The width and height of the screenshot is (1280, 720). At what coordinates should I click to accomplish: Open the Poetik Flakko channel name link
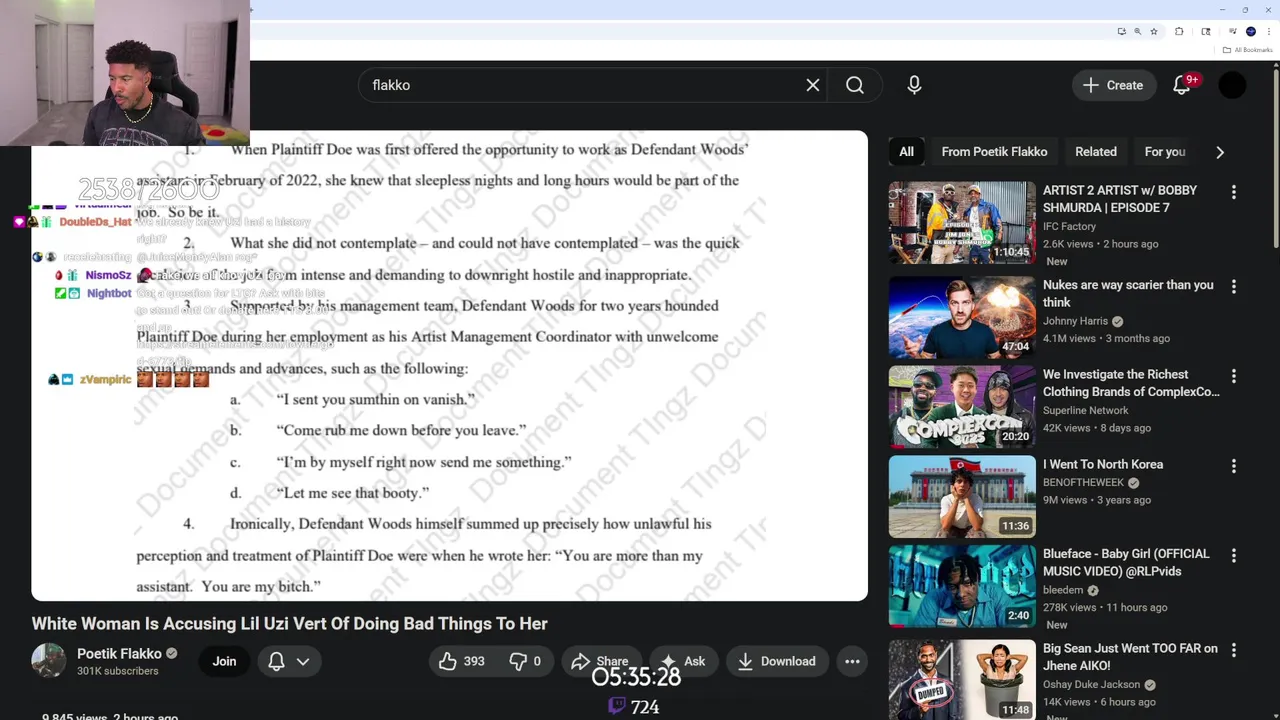pyautogui.click(x=119, y=653)
